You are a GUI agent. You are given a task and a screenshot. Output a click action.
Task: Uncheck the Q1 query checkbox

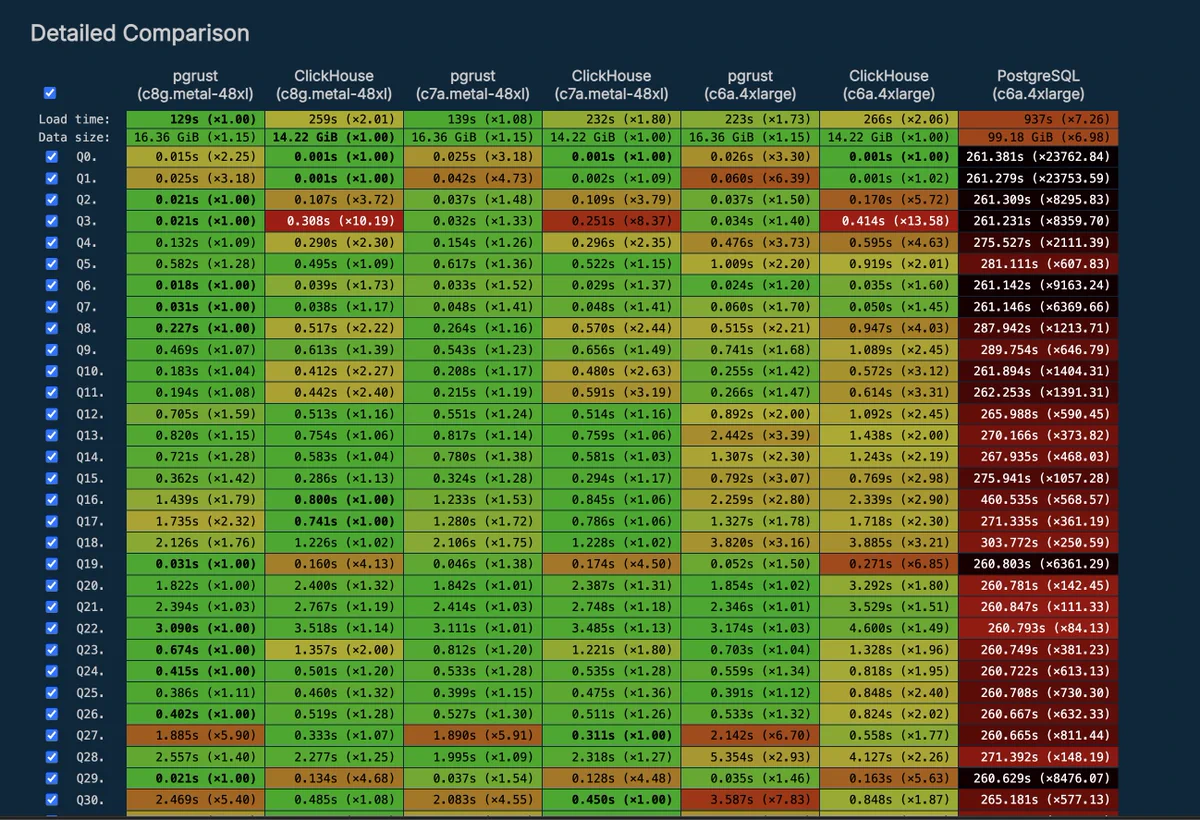51,178
